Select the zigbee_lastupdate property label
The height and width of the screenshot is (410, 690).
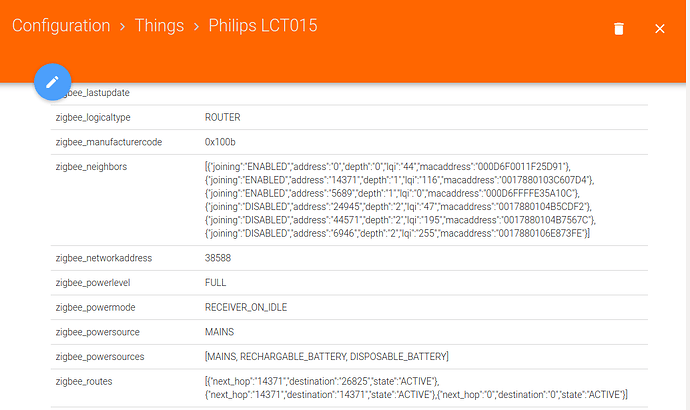pyautogui.click(x=97, y=93)
